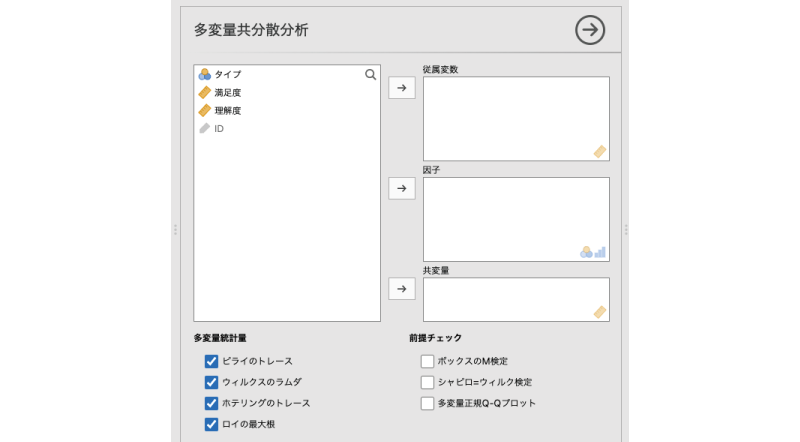Click arrow to assign to 因子
Image resolution: width=800 pixels, height=442 pixels.
click(401, 188)
